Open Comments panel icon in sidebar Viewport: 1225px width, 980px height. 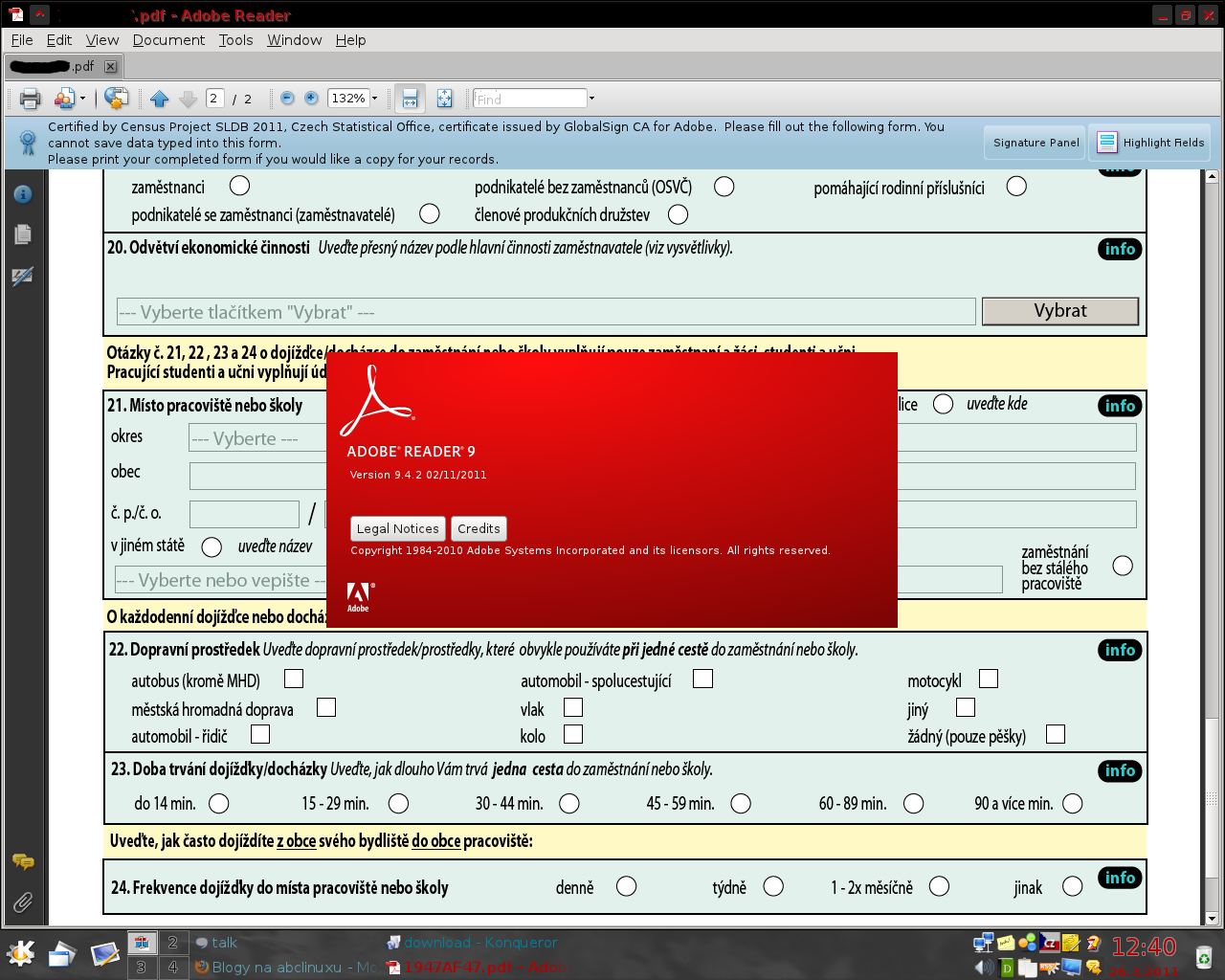(23, 861)
